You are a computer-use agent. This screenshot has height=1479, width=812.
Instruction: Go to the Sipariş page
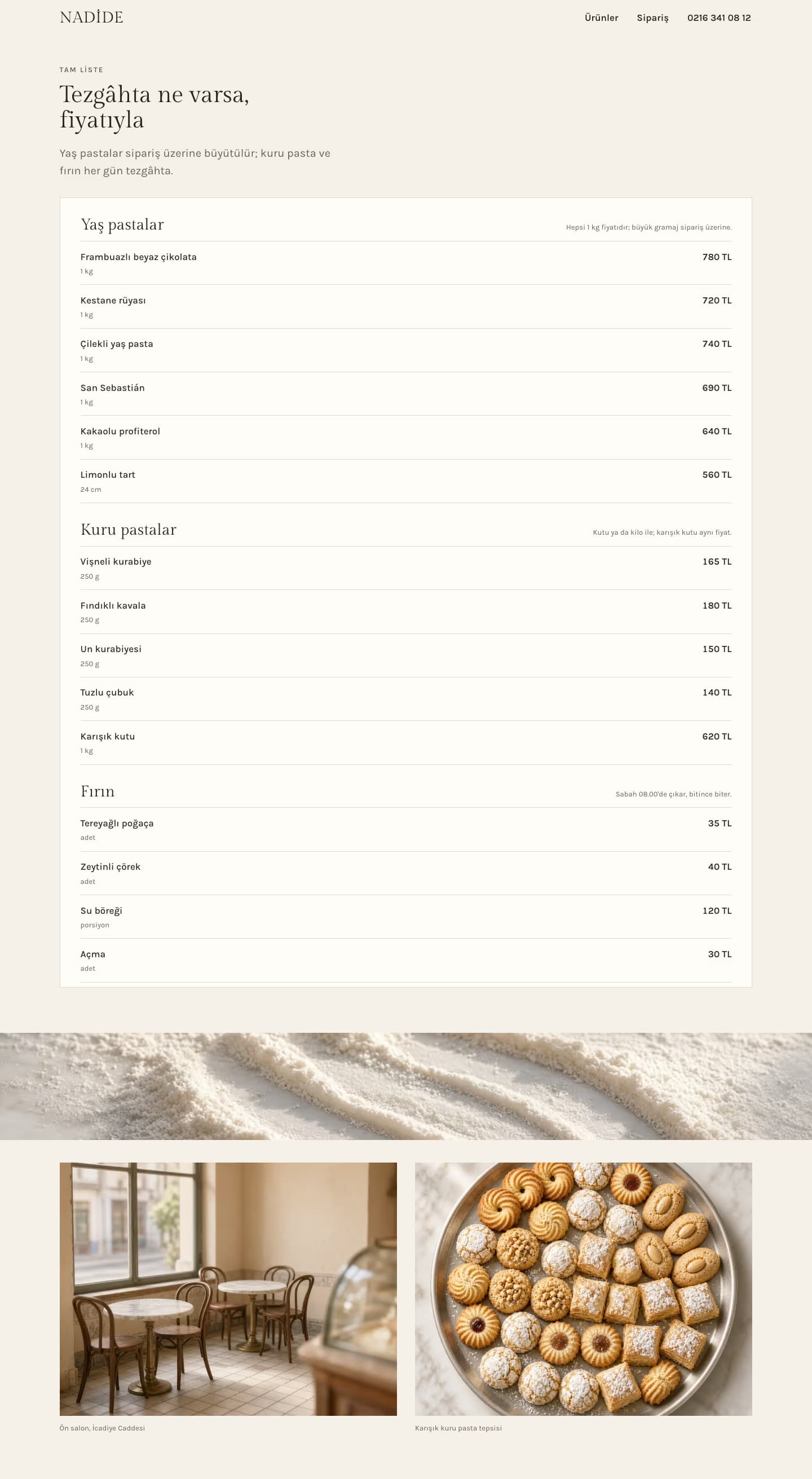pos(652,18)
